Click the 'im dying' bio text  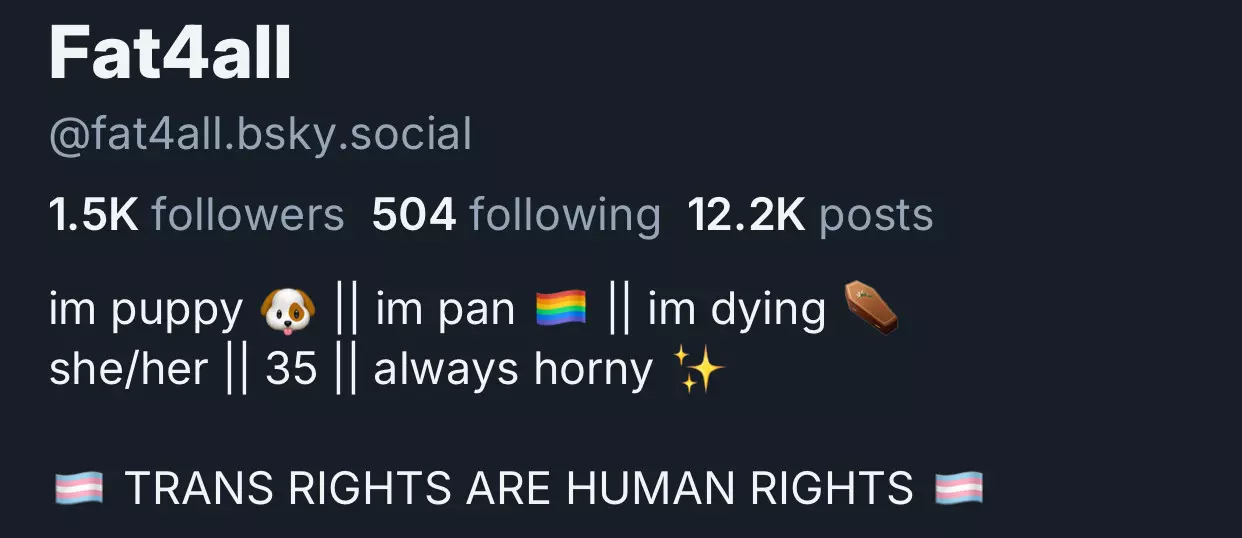click(x=737, y=311)
